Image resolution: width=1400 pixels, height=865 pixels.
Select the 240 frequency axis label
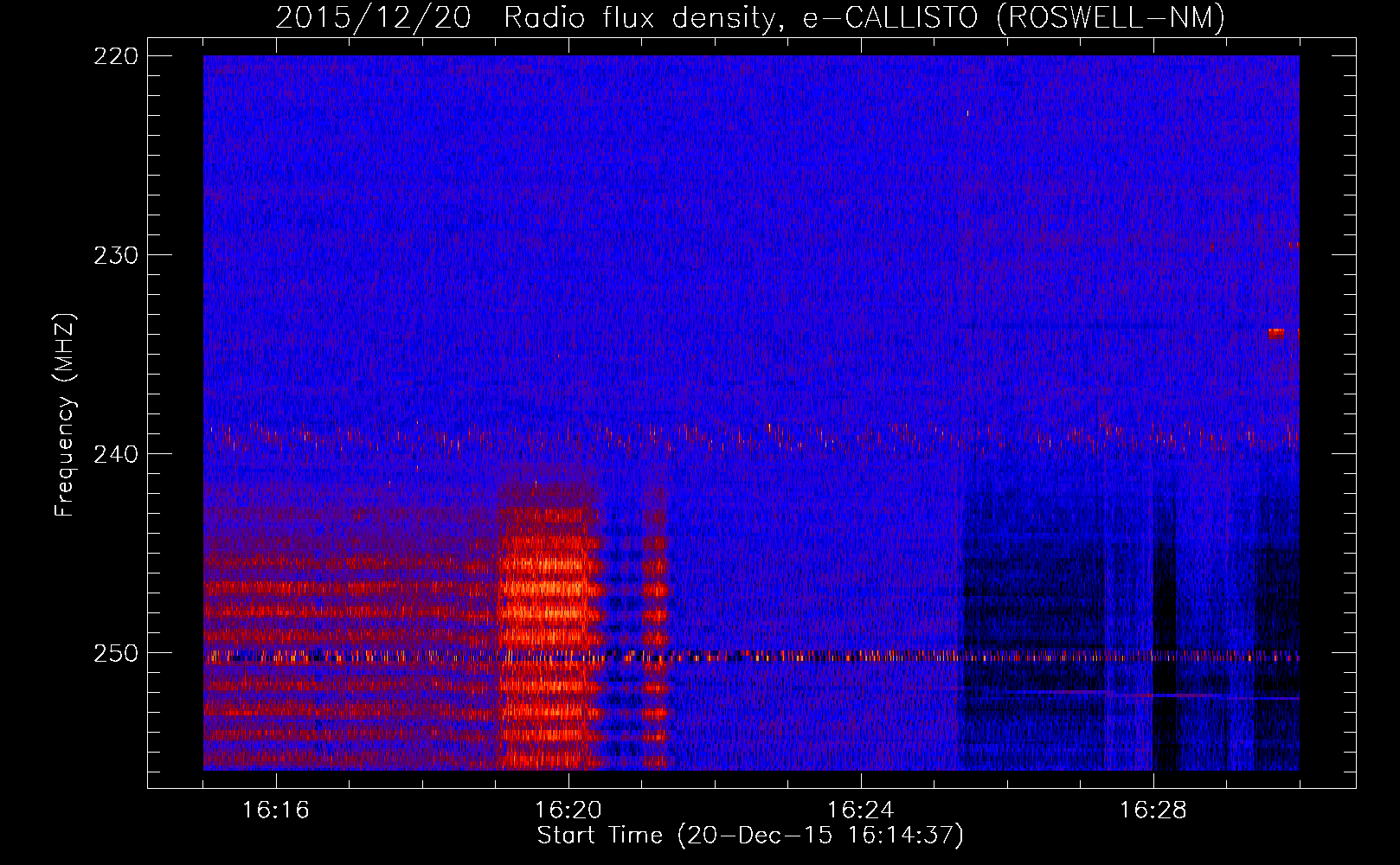coord(115,454)
